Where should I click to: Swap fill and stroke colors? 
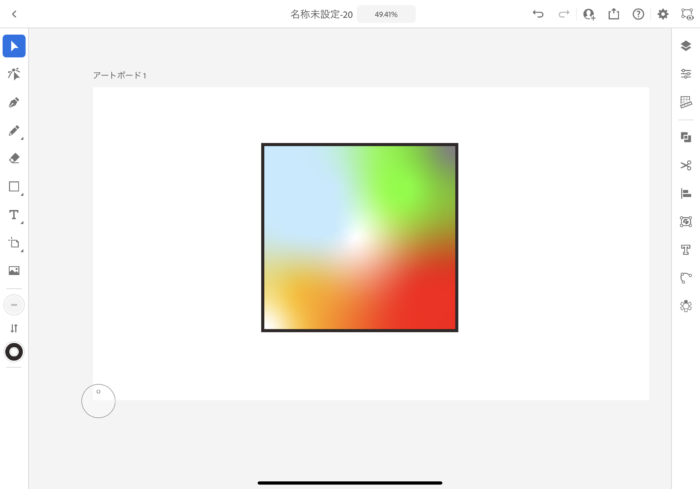click(14, 329)
